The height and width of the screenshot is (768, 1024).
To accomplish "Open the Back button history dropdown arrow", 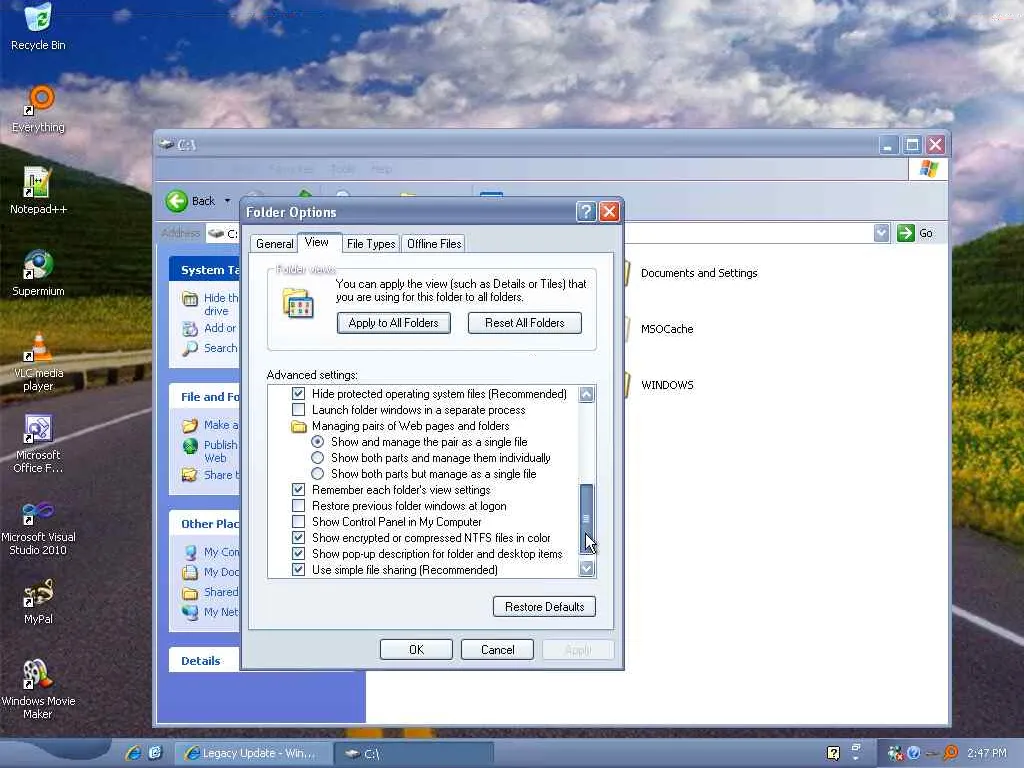I will pos(227,201).
